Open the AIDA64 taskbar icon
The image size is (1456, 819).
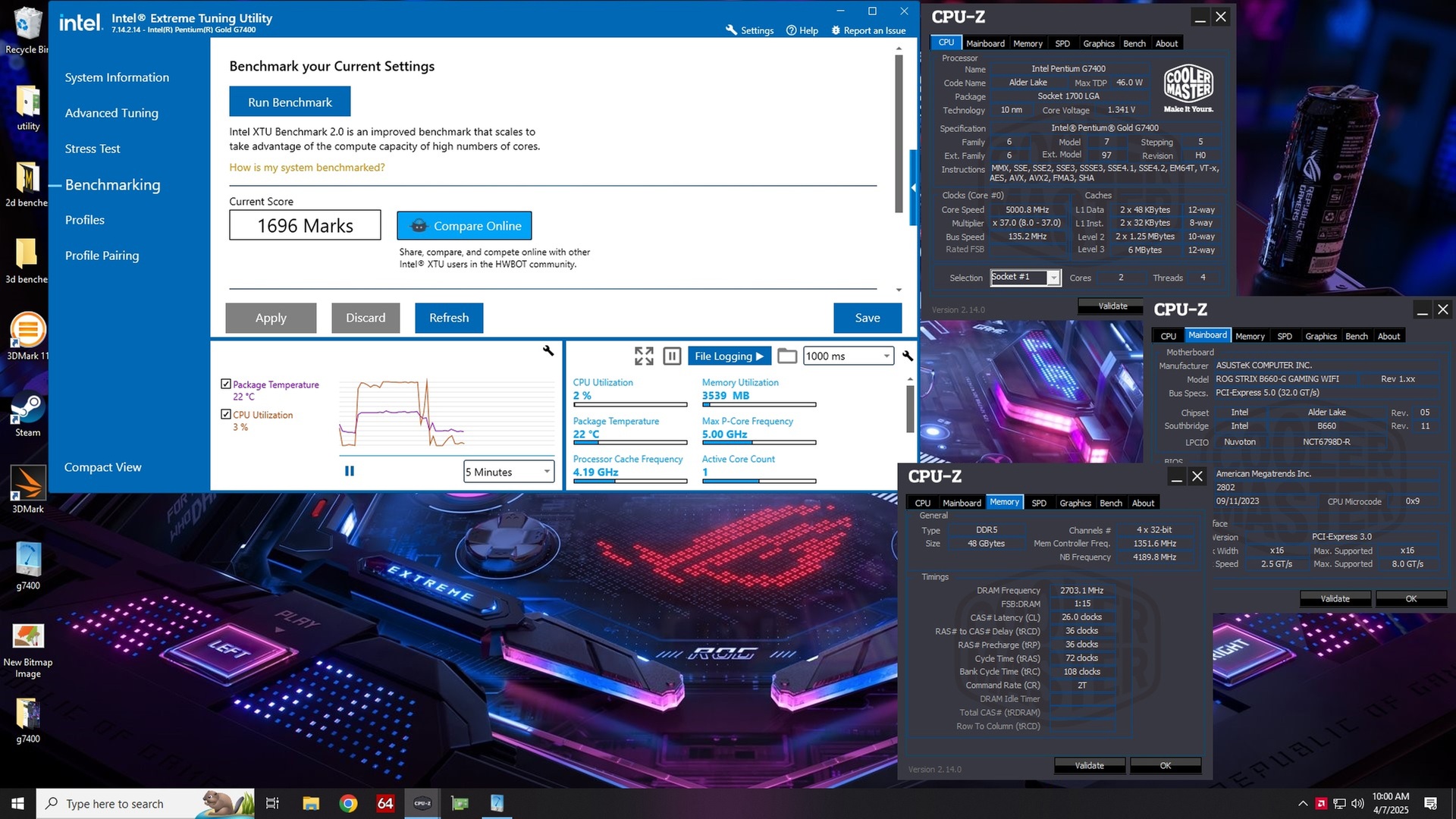tap(385, 803)
